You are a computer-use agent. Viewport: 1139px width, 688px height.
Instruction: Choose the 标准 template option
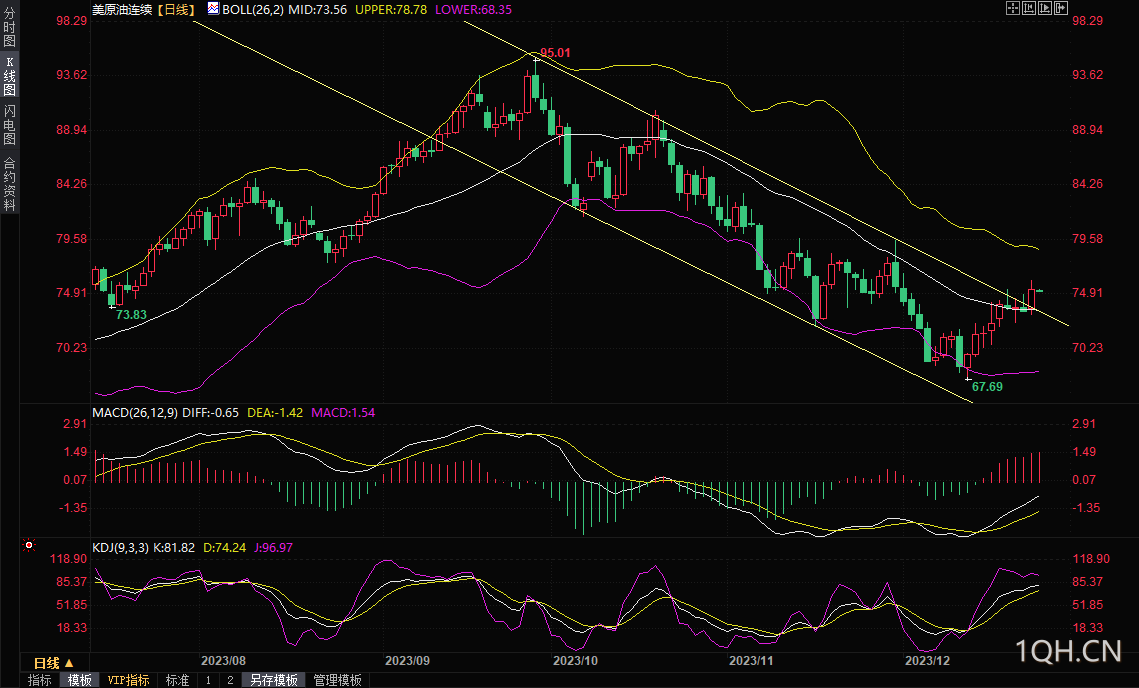[177, 680]
